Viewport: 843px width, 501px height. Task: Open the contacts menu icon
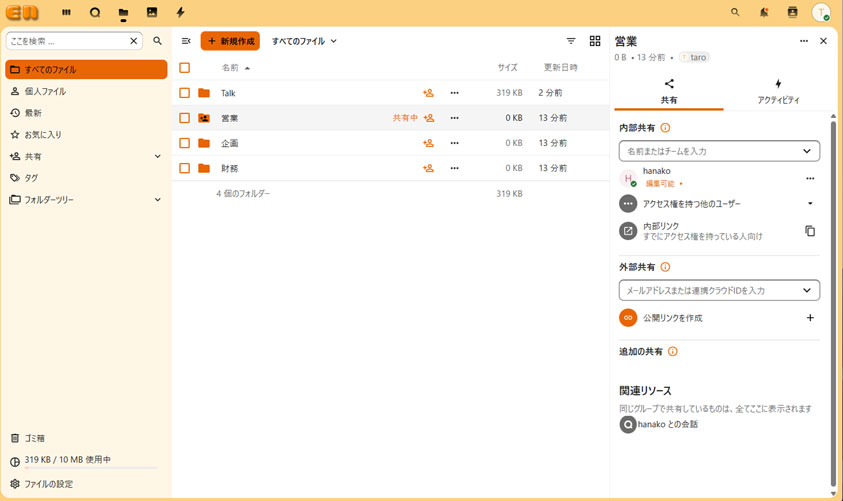coord(792,13)
